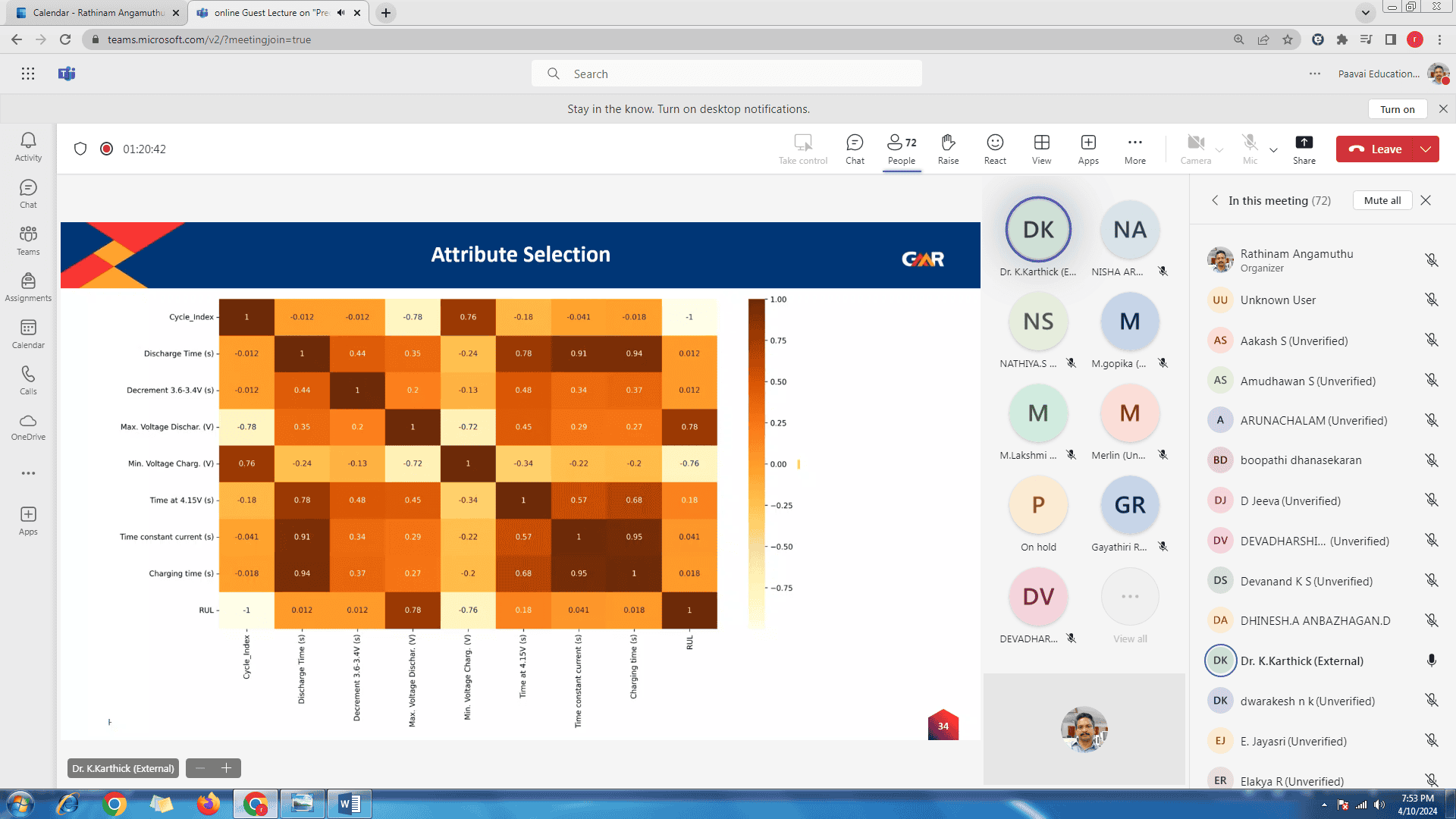
Task: Click the Mute all button
Action: 1382,200
